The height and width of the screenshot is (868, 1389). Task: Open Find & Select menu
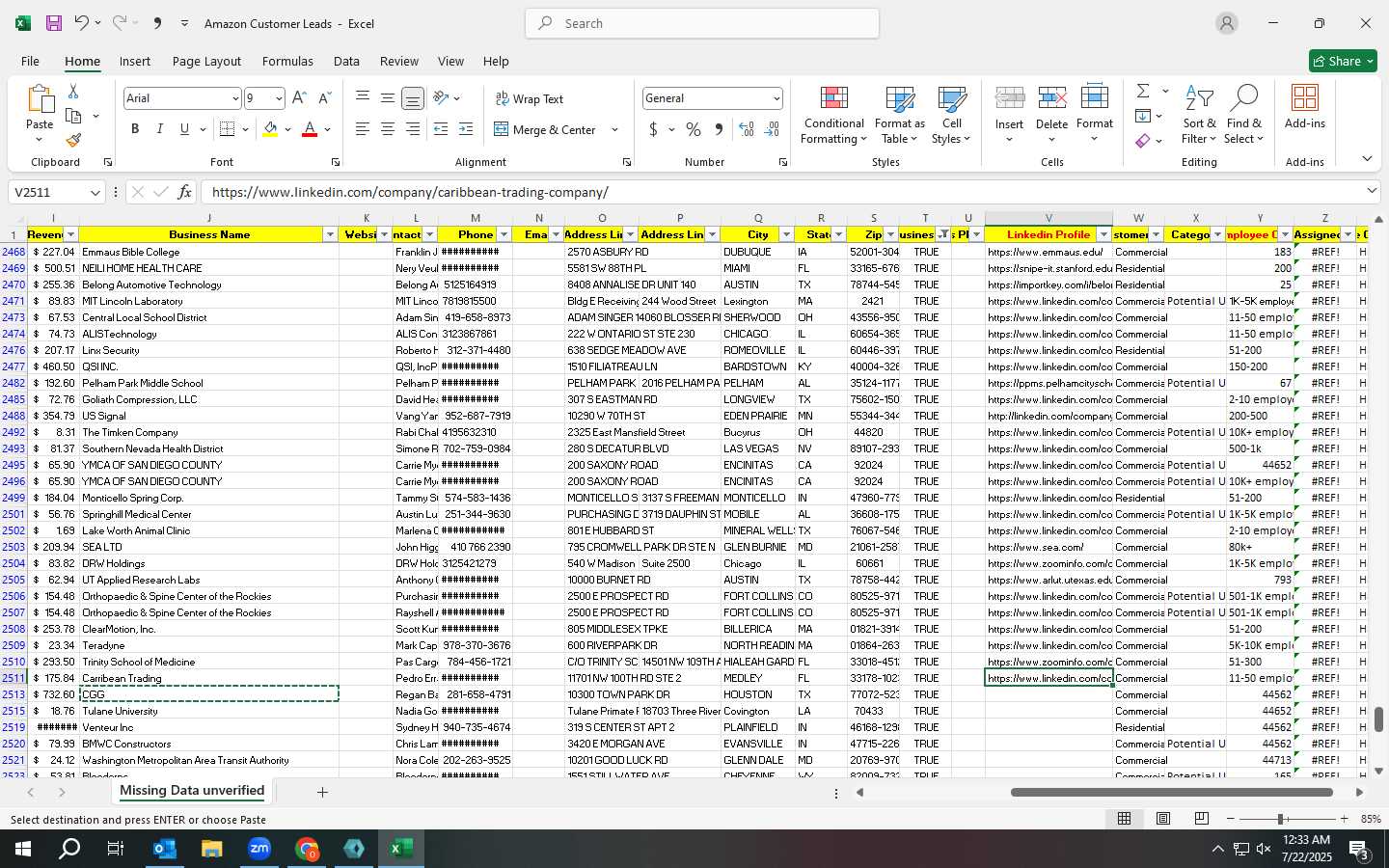[x=1243, y=116]
